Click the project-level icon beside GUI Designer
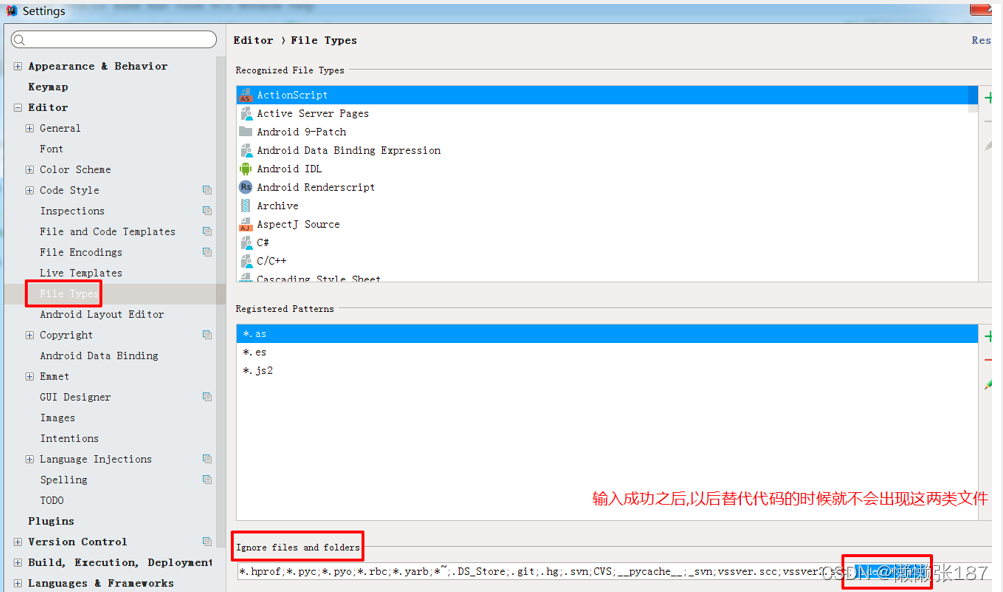This screenshot has height=592, width=1003. (x=207, y=397)
